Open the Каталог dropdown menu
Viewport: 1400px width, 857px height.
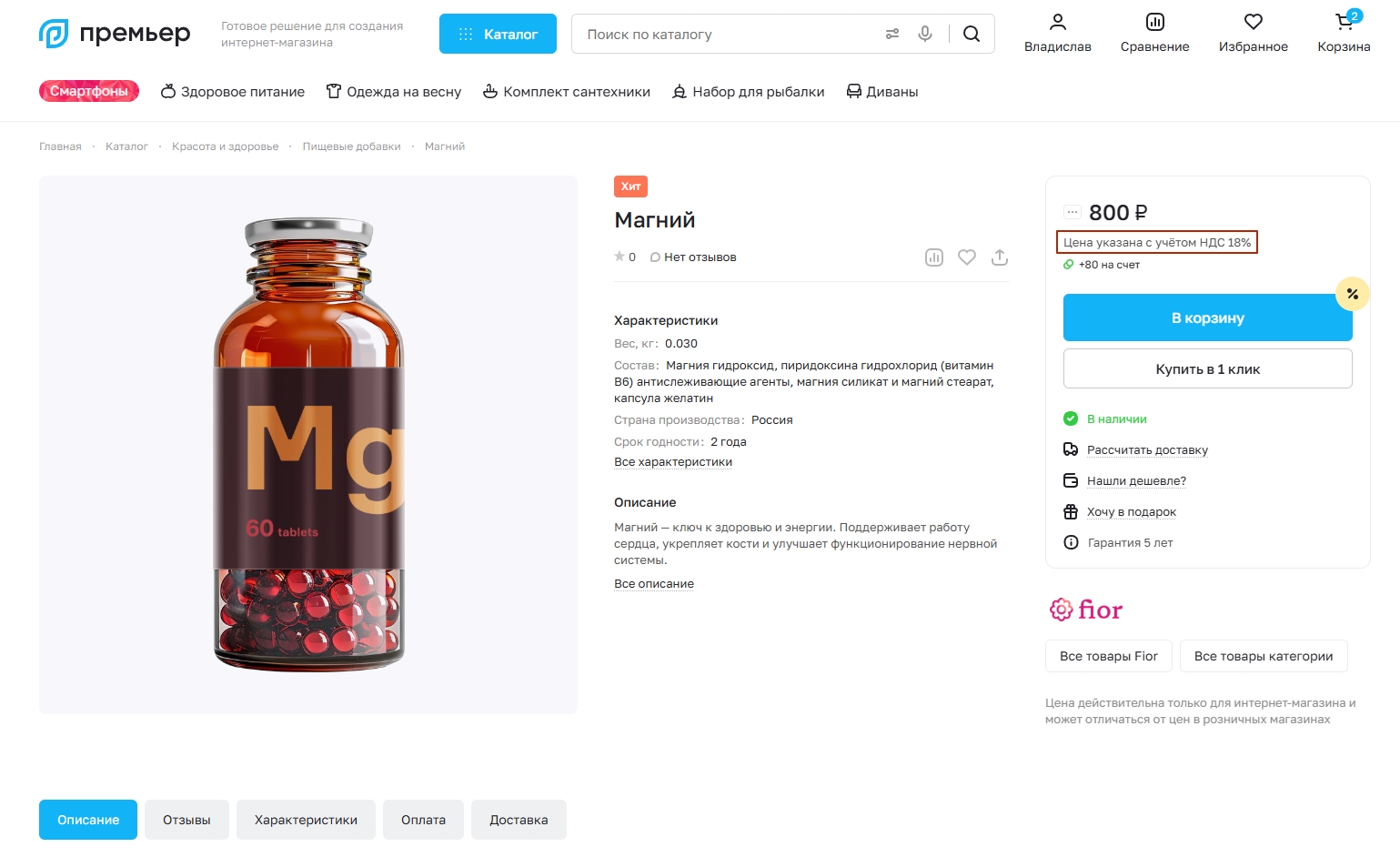(x=498, y=33)
